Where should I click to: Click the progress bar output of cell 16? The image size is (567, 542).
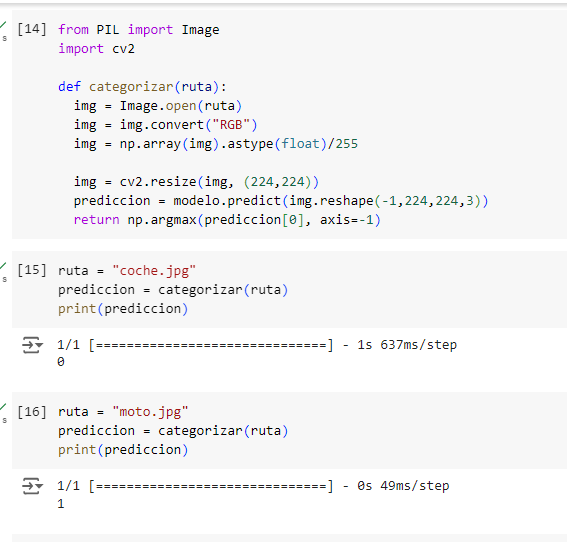tap(253, 486)
